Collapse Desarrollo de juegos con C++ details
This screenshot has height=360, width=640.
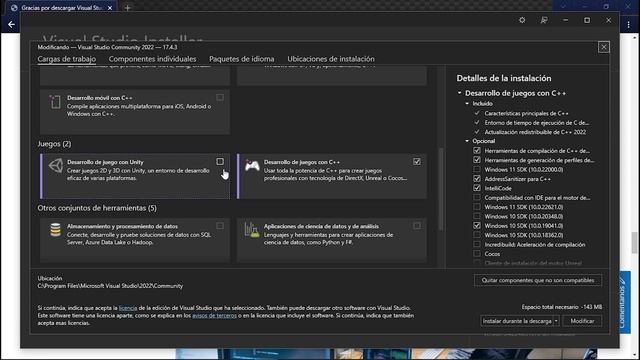(x=460, y=93)
